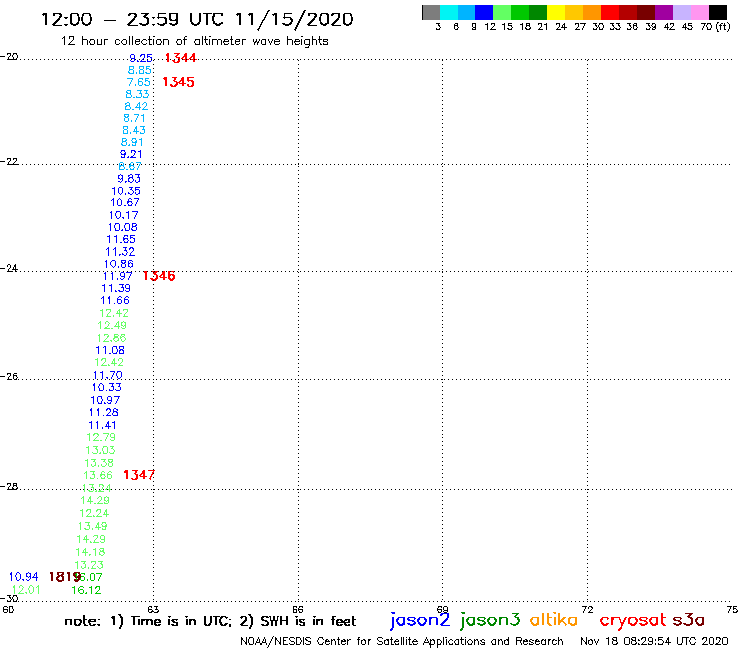Click the s3a satellite legend label
The height and width of the screenshot is (650, 740).
point(688,620)
